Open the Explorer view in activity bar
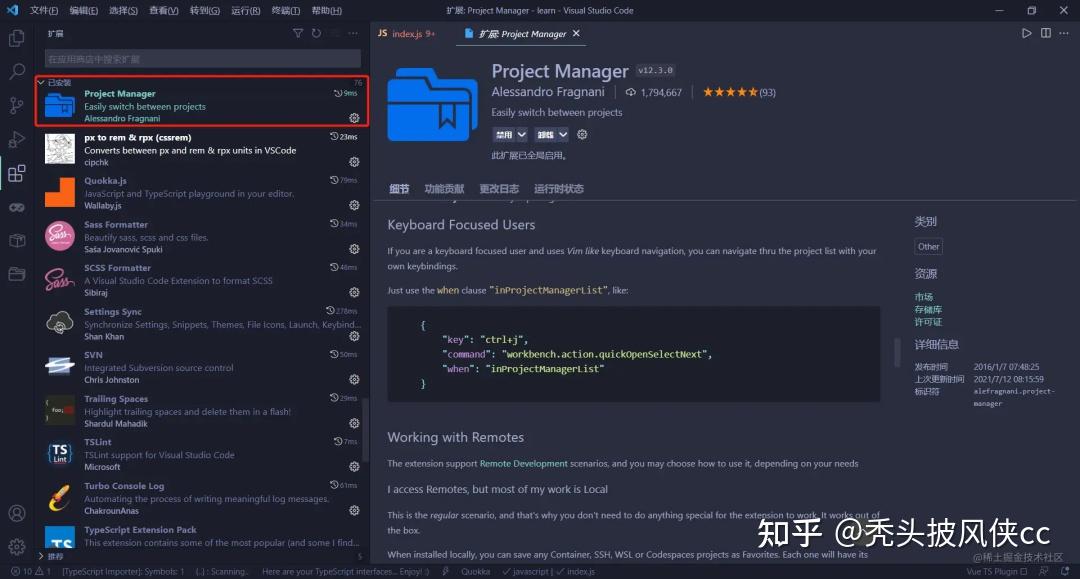Image resolution: width=1080 pixels, height=579 pixels. click(x=17, y=38)
